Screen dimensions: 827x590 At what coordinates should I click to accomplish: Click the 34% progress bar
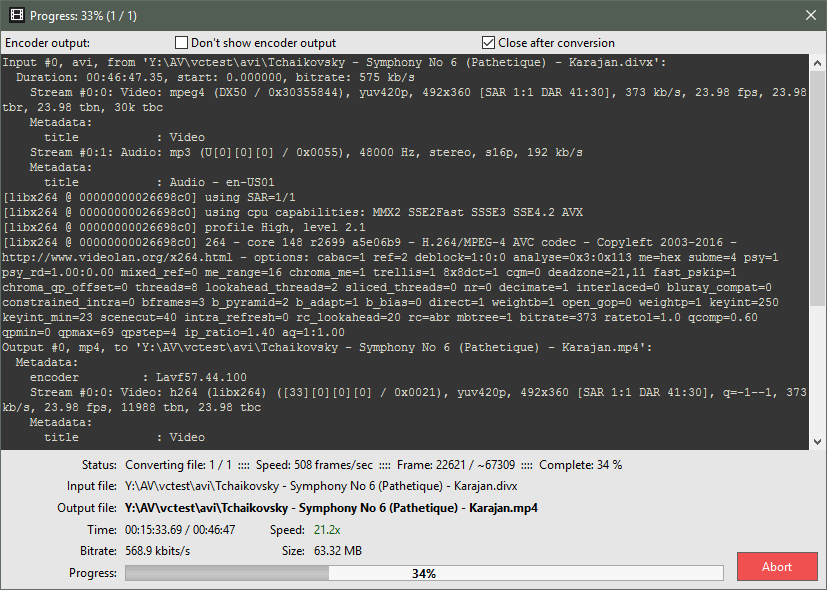point(424,573)
